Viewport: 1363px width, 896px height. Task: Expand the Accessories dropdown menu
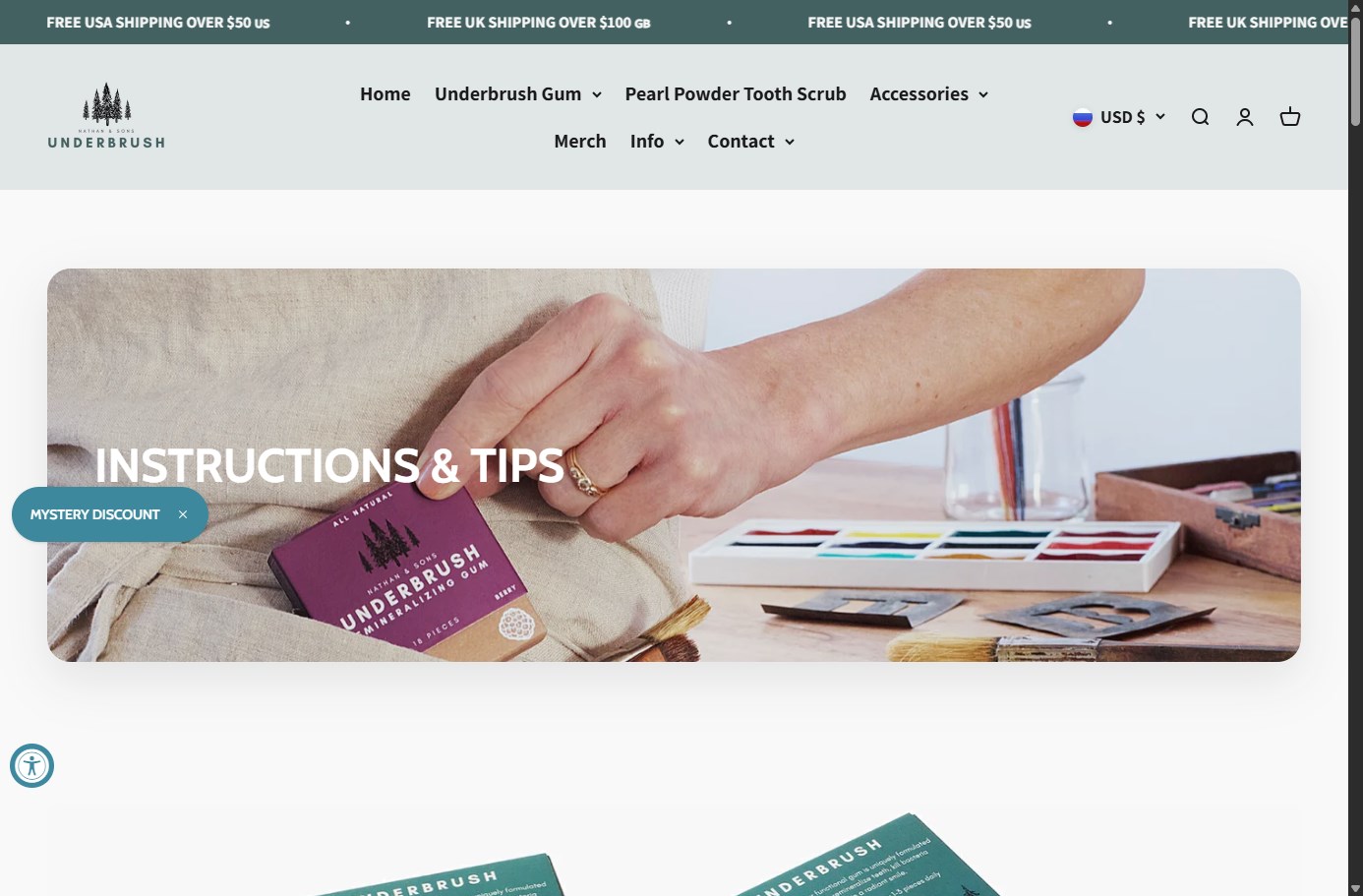click(928, 94)
